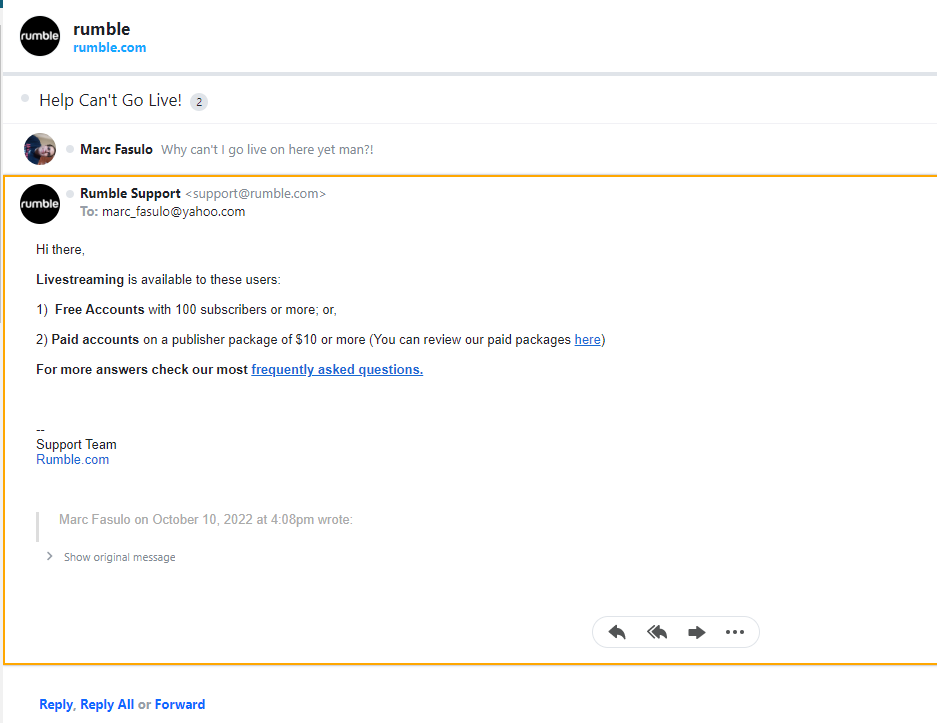Click the message count badge showing 2
Screen dimensions: 937x723
199,102
